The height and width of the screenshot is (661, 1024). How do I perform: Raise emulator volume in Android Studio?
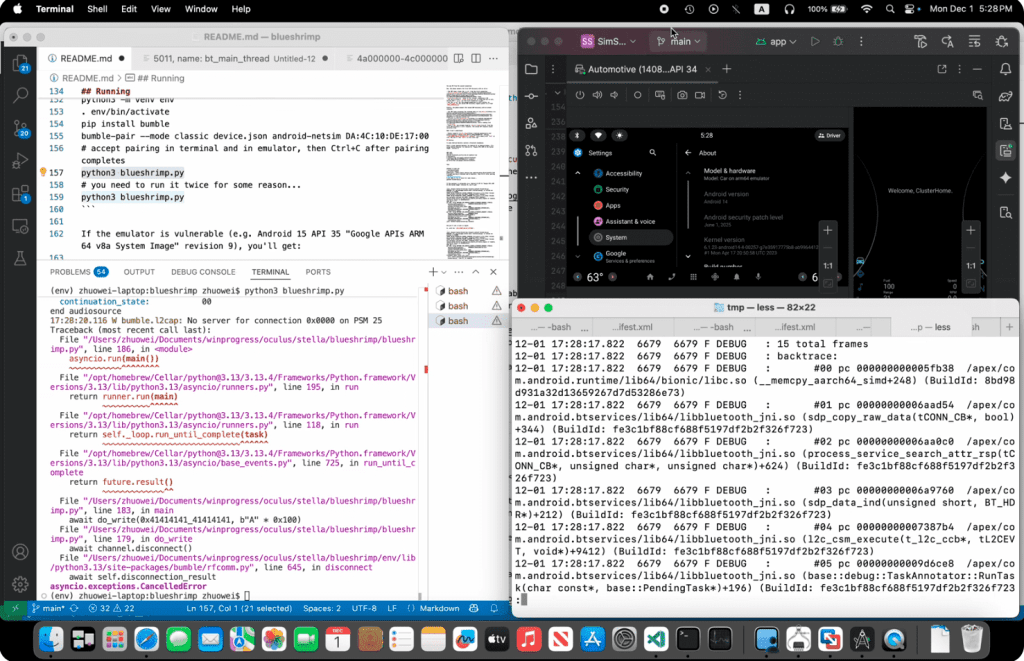click(597, 95)
